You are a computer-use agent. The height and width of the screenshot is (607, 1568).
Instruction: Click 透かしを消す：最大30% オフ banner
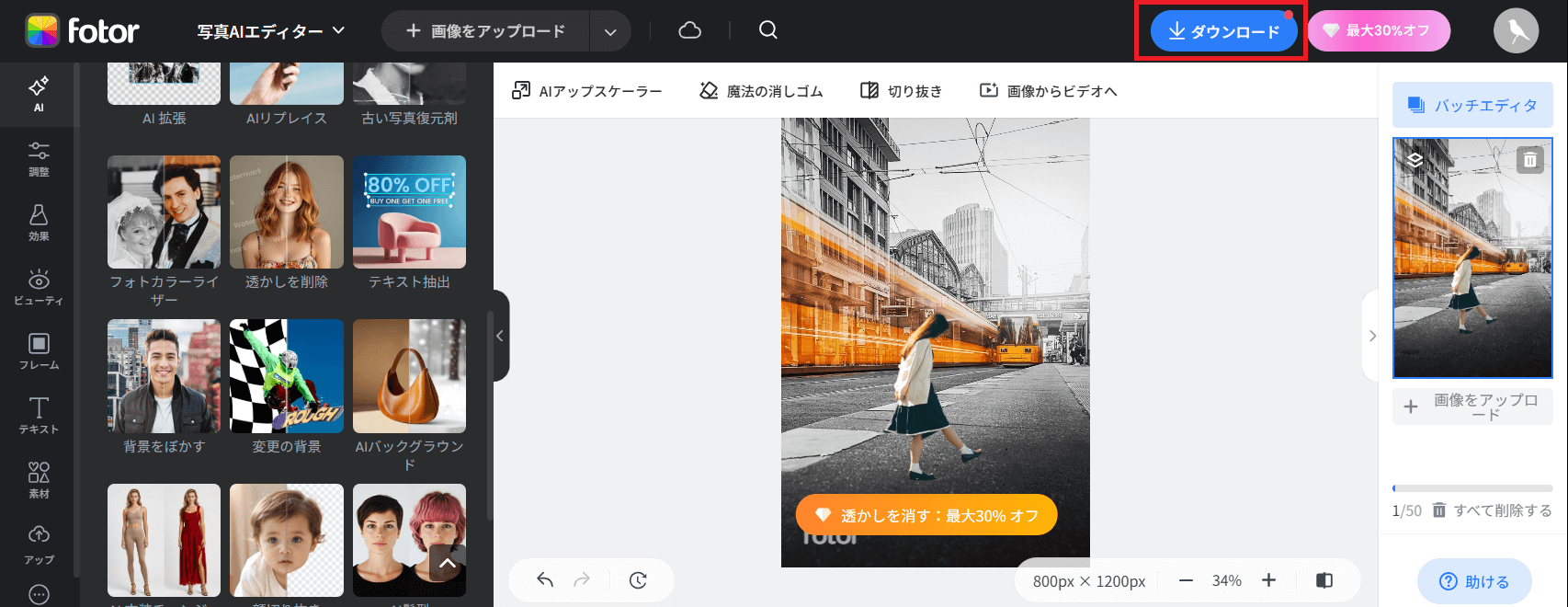[x=926, y=516]
